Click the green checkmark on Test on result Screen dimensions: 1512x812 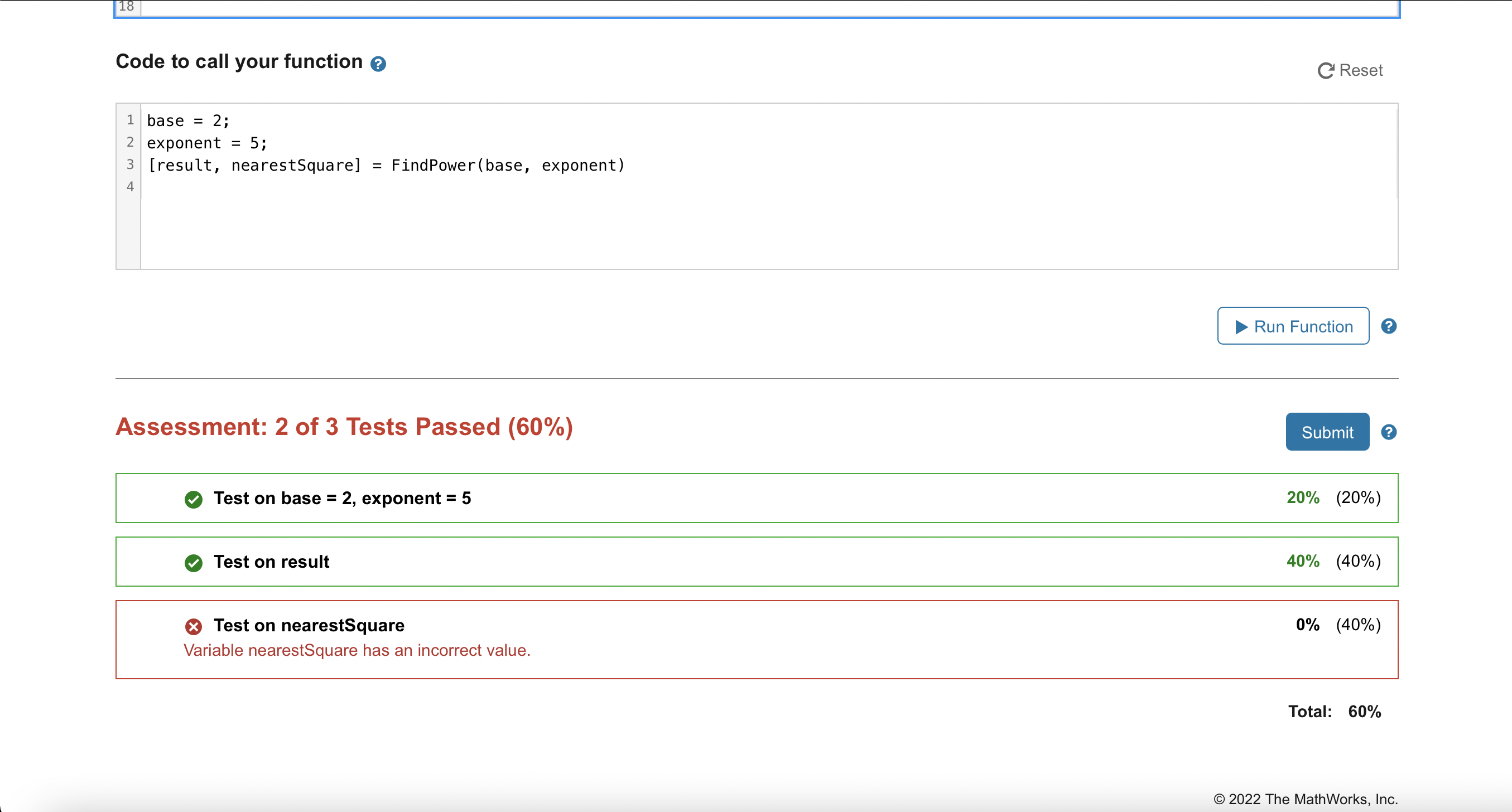tap(194, 563)
